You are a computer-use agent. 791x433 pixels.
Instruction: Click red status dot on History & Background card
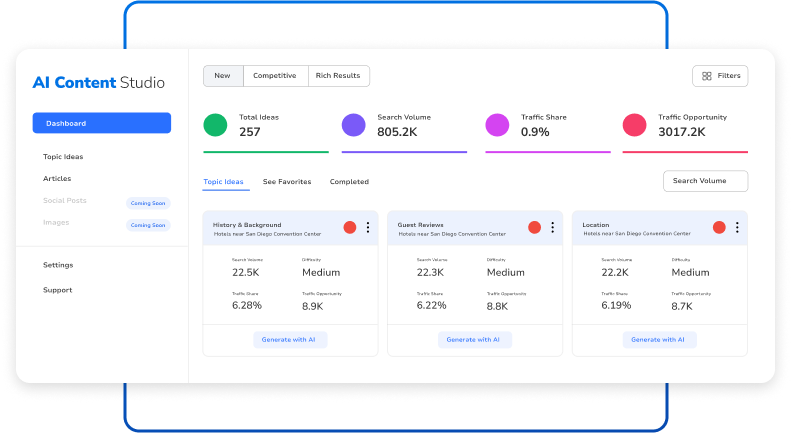tap(350, 228)
